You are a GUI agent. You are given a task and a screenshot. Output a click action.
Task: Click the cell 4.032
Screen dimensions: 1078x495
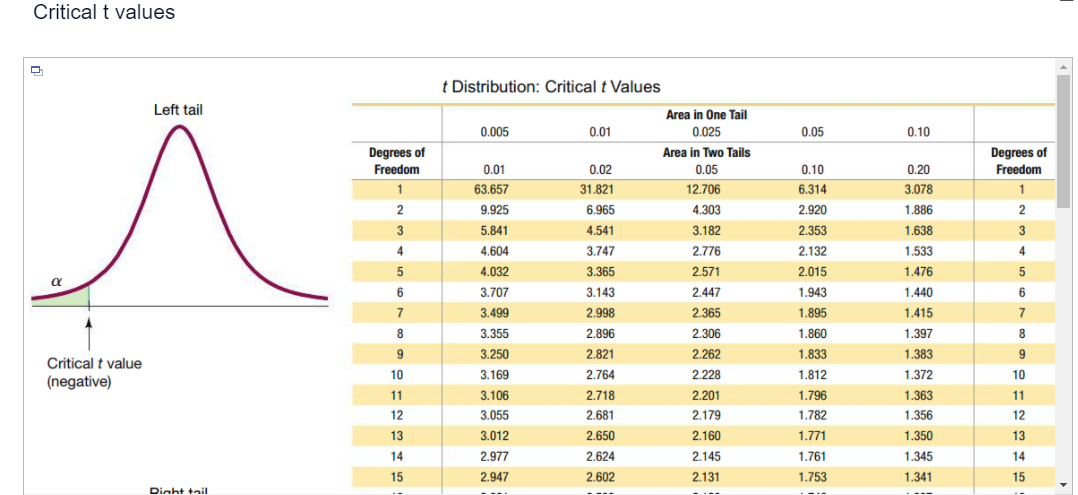coord(494,272)
